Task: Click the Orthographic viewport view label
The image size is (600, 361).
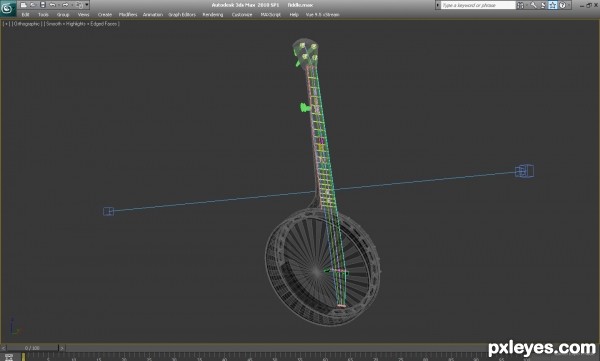Action: [x=26, y=24]
